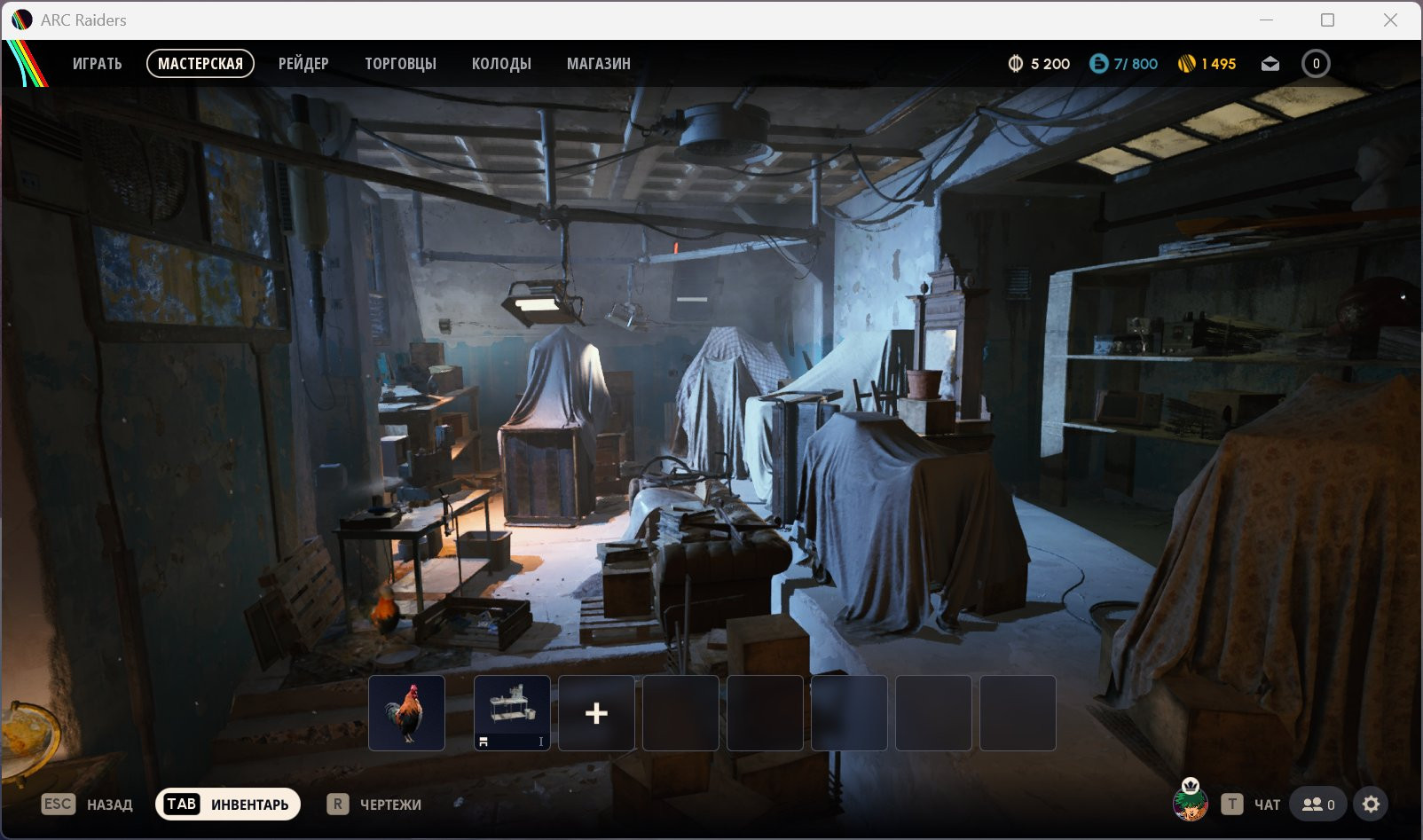
Task: Select the workbench station slot
Action: (x=512, y=713)
